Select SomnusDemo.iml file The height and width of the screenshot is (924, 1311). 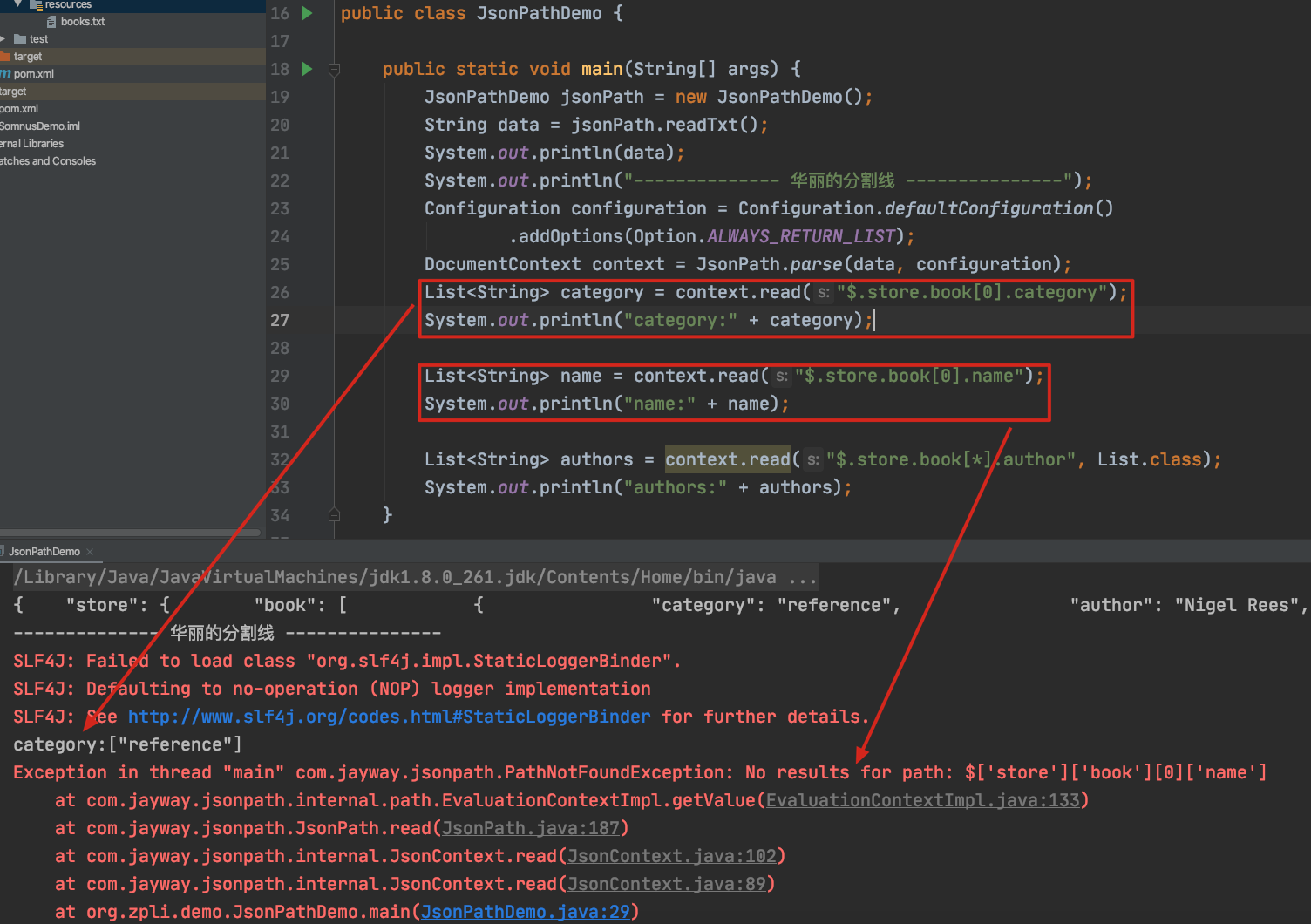[x=40, y=126]
